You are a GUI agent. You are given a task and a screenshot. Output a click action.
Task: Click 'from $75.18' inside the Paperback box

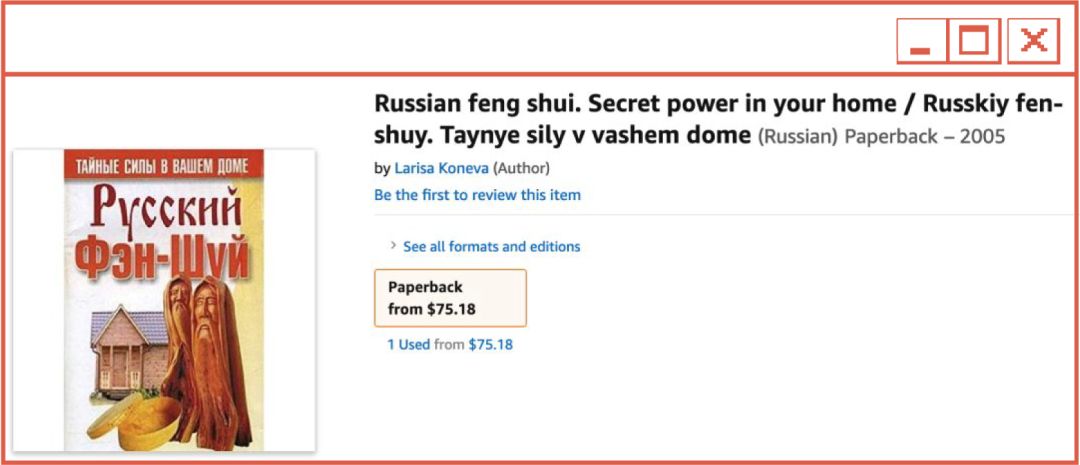coord(431,309)
